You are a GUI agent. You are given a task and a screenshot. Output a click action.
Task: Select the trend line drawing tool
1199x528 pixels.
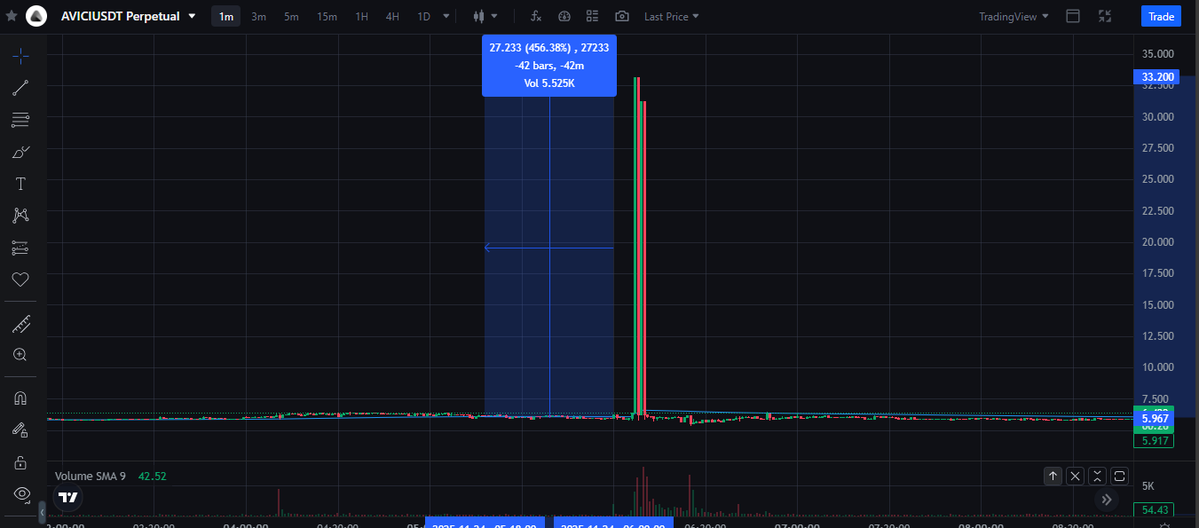21,87
